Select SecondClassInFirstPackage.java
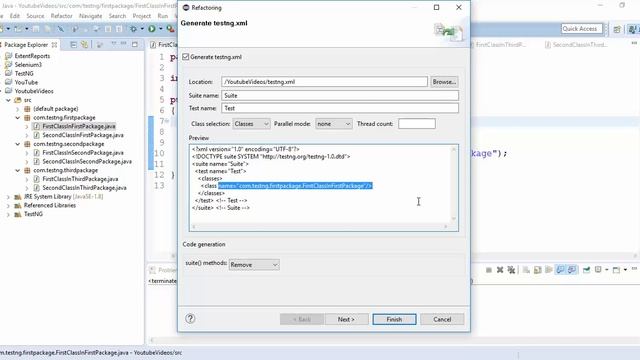This screenshot has width=640, height=360. pos(83,135)
